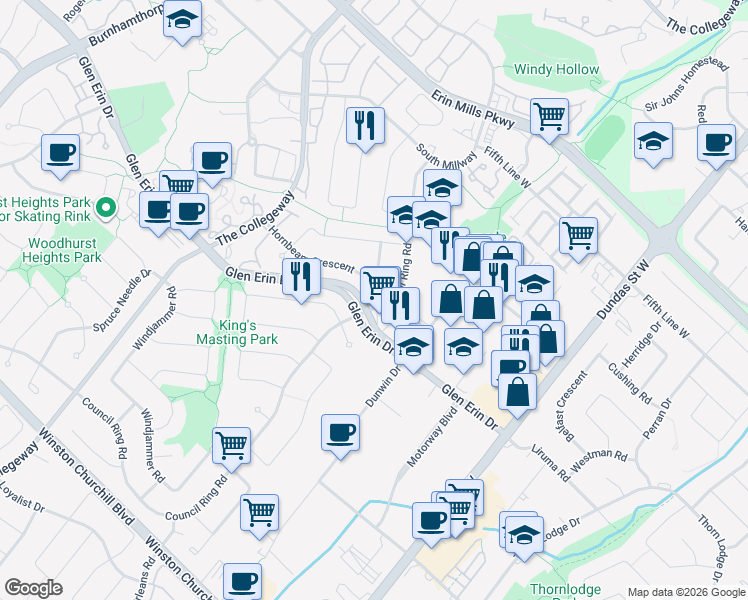Click the shopping cart marker on Erin Mills Pkwy
The height and width of the screenshot is (600, 748).
point(550,118)
